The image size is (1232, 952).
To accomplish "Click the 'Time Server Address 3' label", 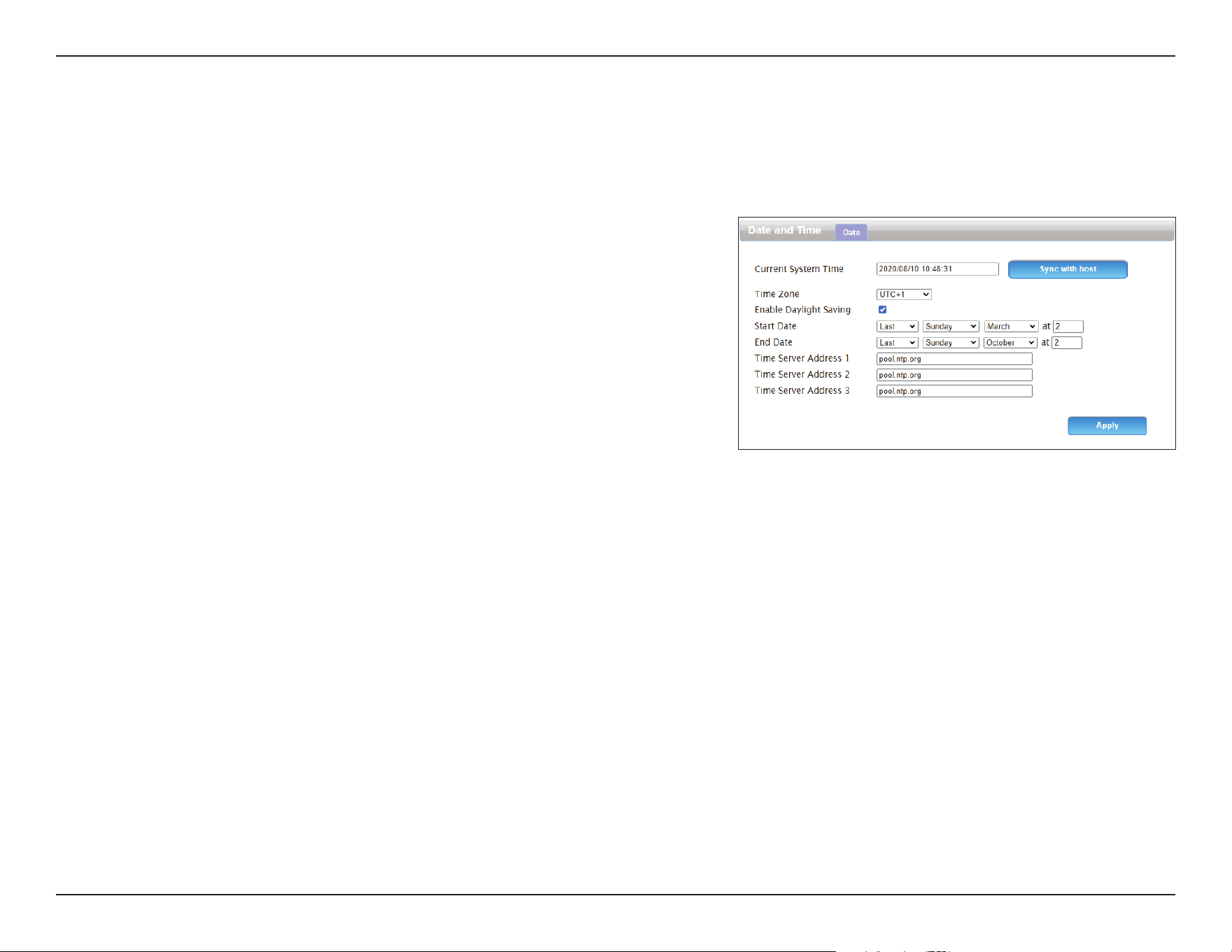I will click(x=802, y=390).
